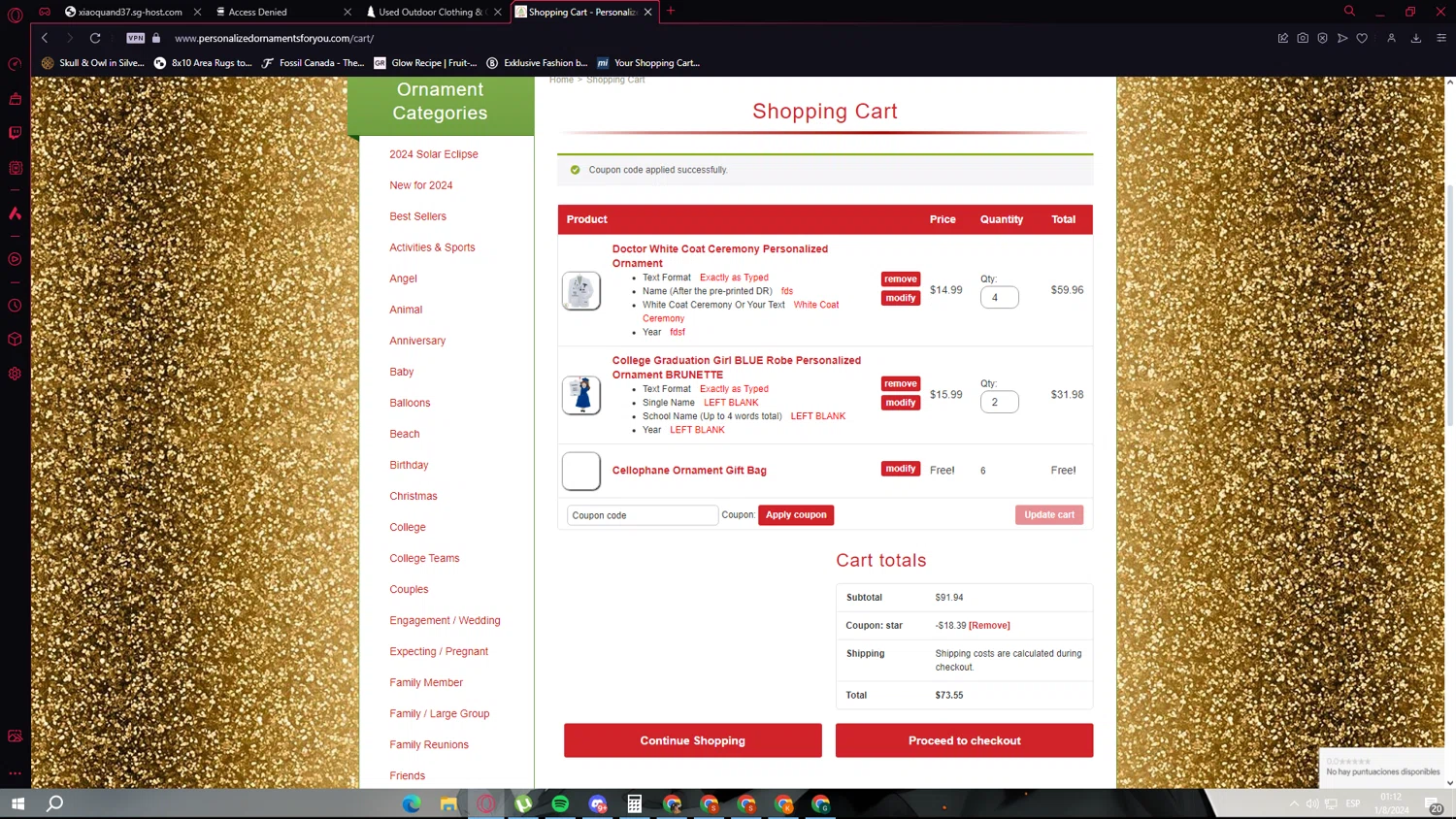The image size is (1456, 819).
Task: Open Spotify from the taskbar
Action: pos(560,803)
